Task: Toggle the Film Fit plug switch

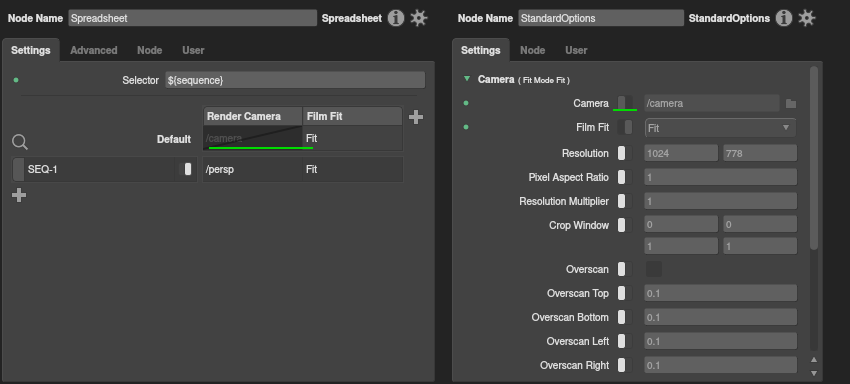Action: coord(624,127)
